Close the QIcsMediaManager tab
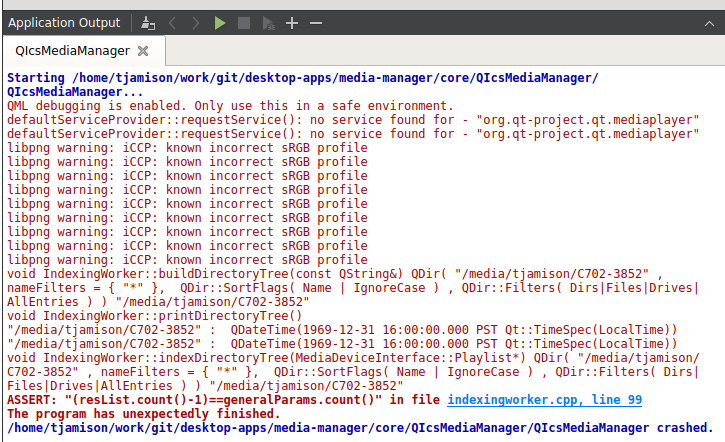725x442 pixels. tap(143, 51)
